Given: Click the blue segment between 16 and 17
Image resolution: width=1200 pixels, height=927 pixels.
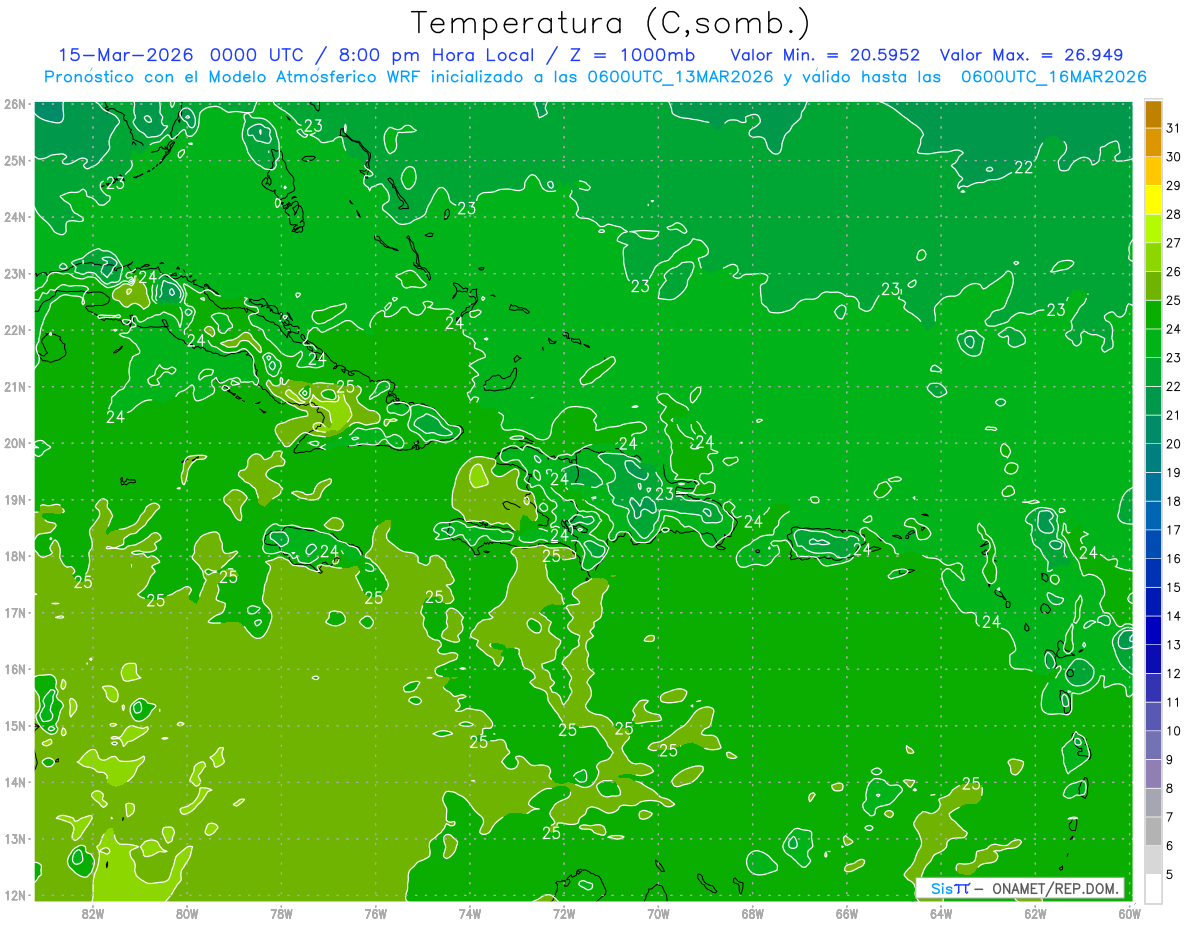Looking at the screenshot, I should click(x=1153, y=545).
